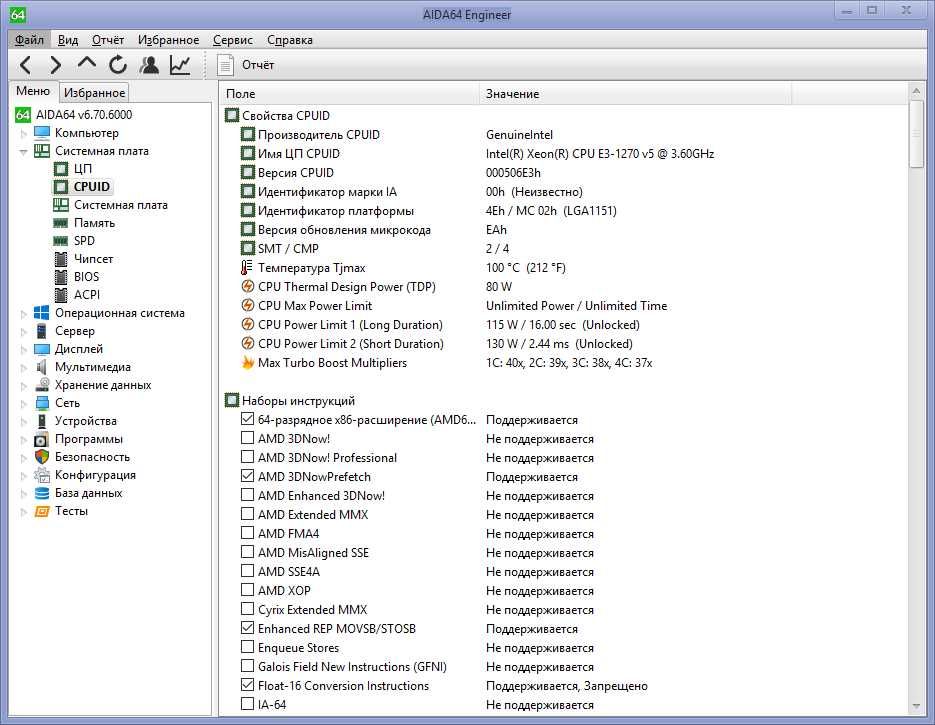Click the motherboard icon beside the top Системная плата

[x=42, y=151]
